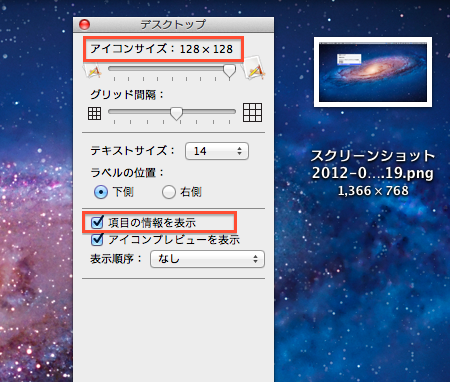Viewport: 450px width, 382px height.
Task: Click the large icon size preview icon
Action: pyautogui.click(x=254, y=68)
